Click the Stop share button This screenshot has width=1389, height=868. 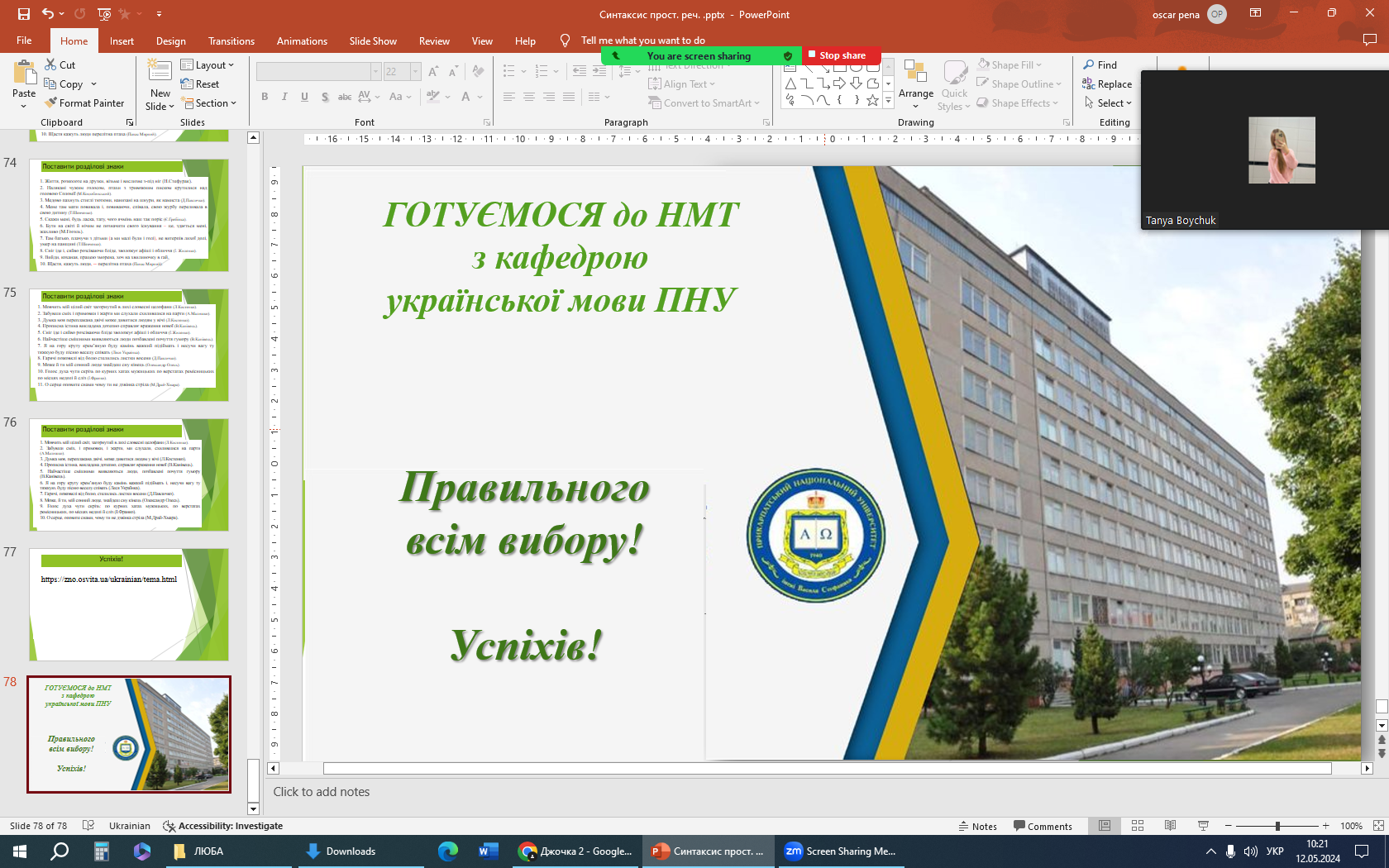coord(842,55)
